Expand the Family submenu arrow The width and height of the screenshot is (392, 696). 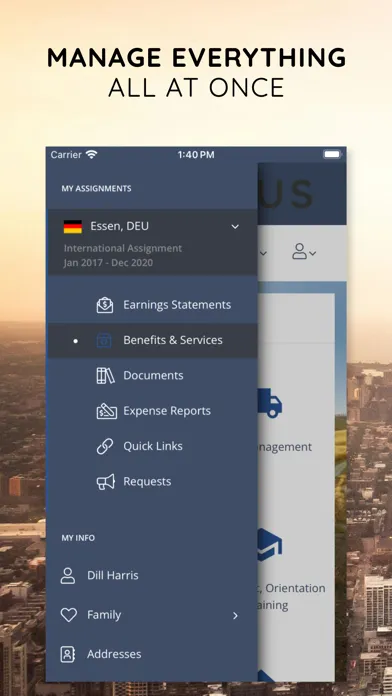coord(235,616)
